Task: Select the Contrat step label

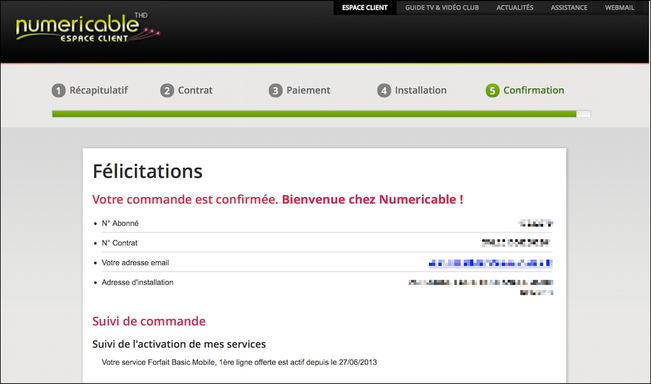Action: point(195,90)
